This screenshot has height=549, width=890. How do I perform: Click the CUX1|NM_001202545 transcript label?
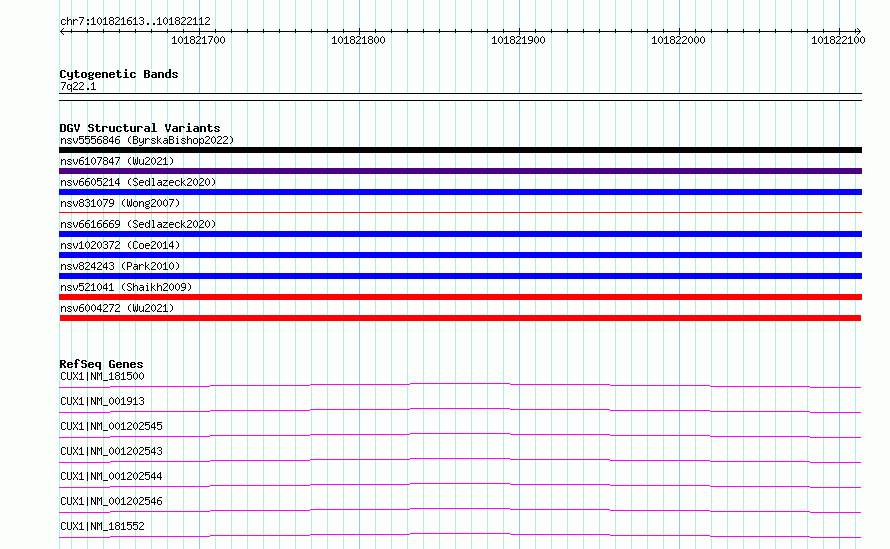(111, 426)
